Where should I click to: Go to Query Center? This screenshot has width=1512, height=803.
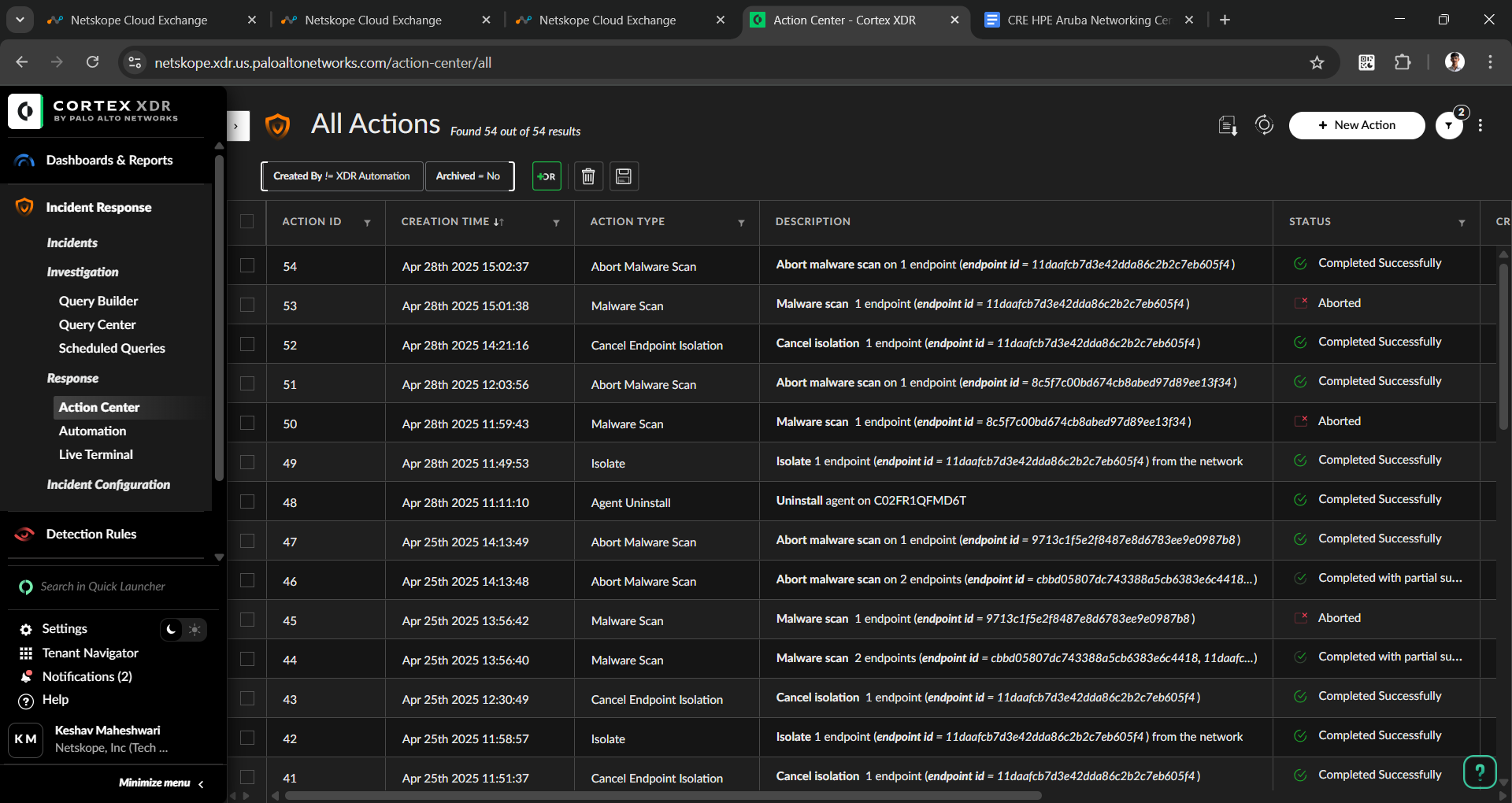coord(97,325)
